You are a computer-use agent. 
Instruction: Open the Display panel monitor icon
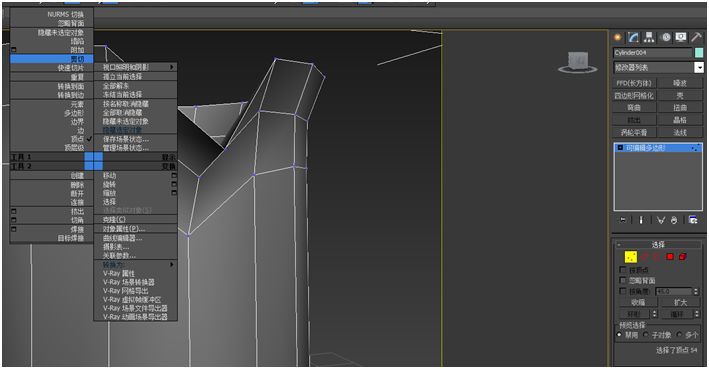point(681,38)
